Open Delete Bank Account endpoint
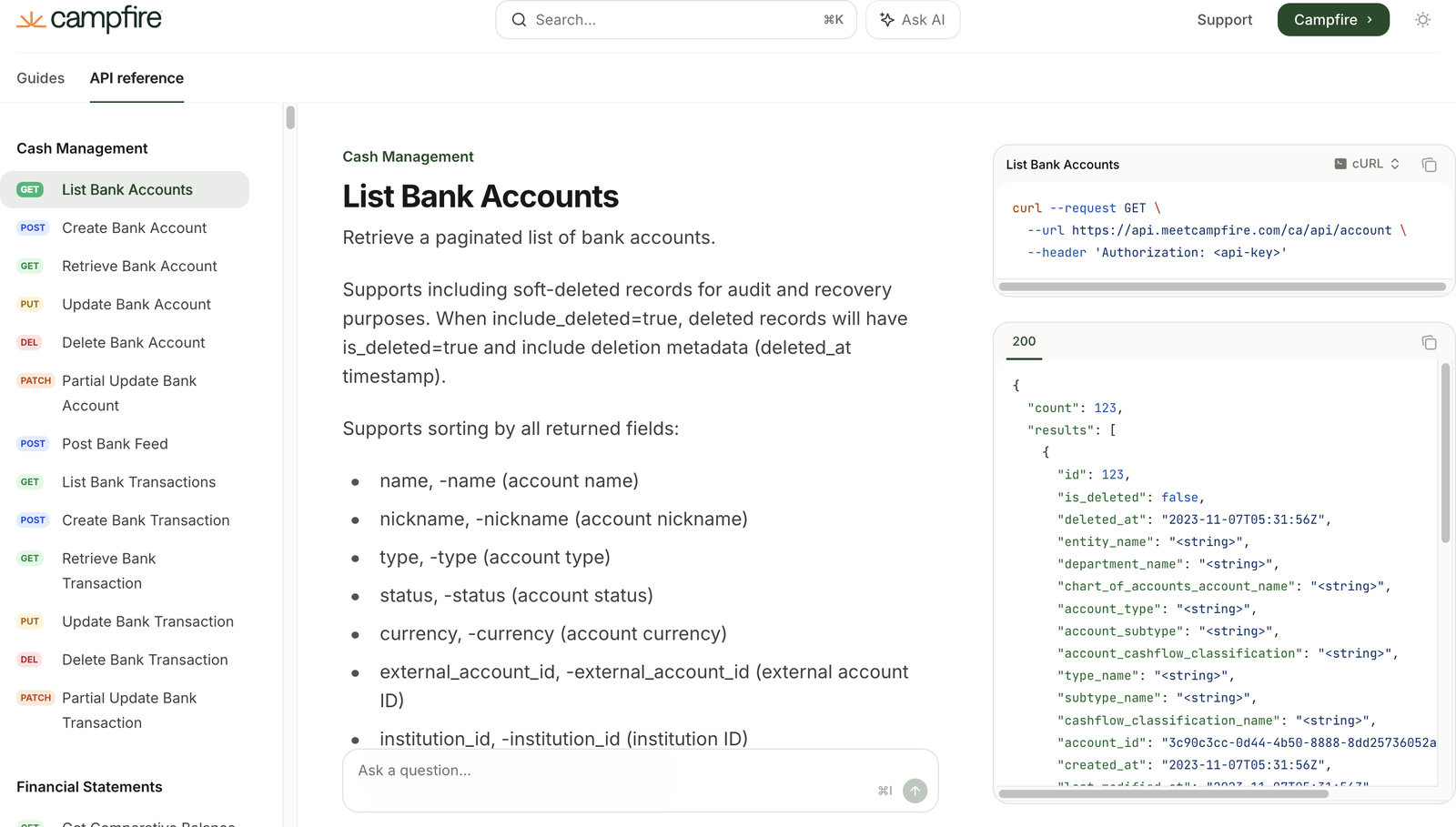 coord(125,342)
